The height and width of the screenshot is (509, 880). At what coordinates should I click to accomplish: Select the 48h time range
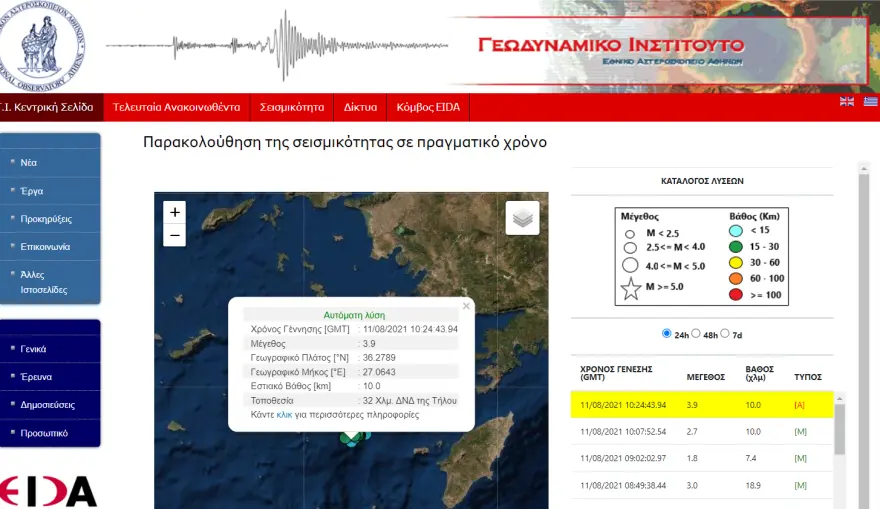[x=696, y=334]
